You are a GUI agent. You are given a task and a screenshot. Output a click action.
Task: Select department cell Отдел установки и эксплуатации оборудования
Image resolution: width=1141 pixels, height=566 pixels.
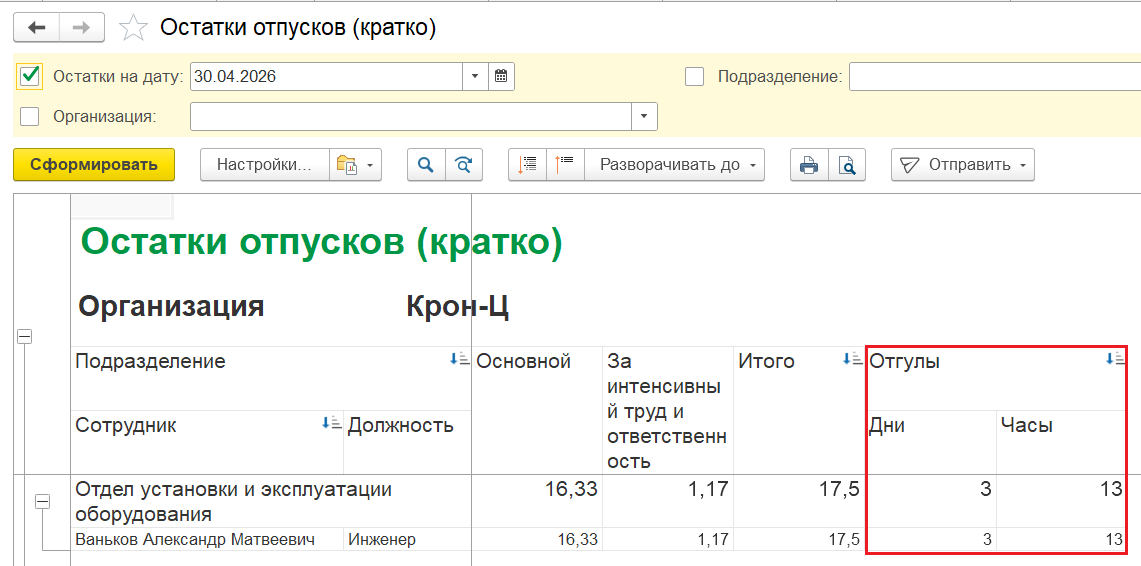pos(271,501)
